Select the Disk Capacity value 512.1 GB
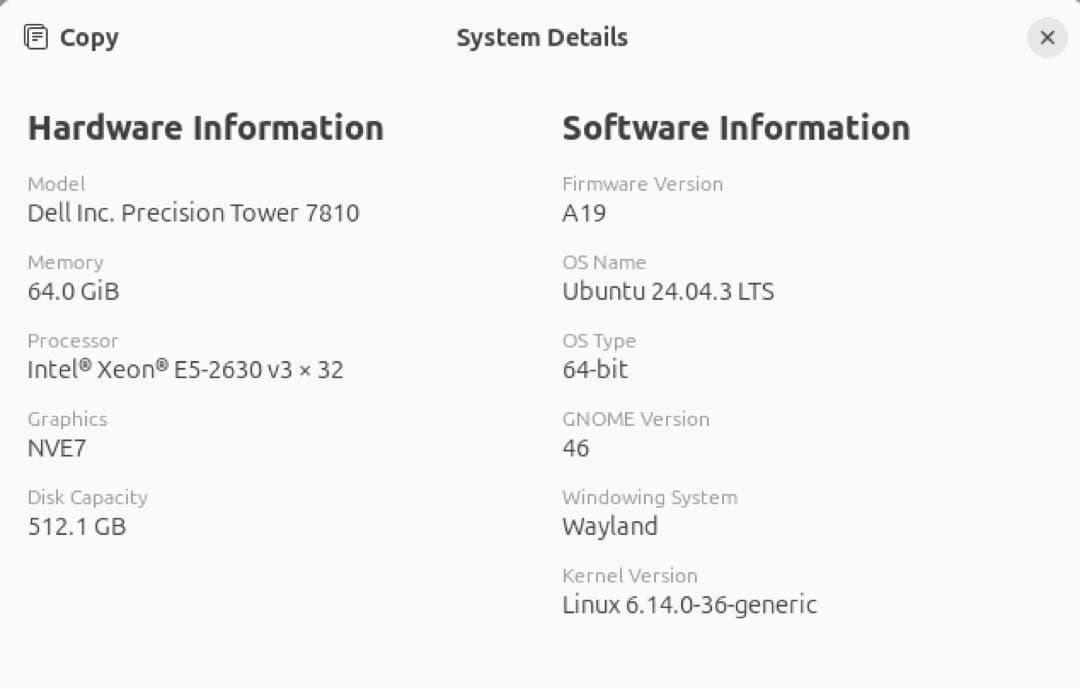 (x=76, y=526)
